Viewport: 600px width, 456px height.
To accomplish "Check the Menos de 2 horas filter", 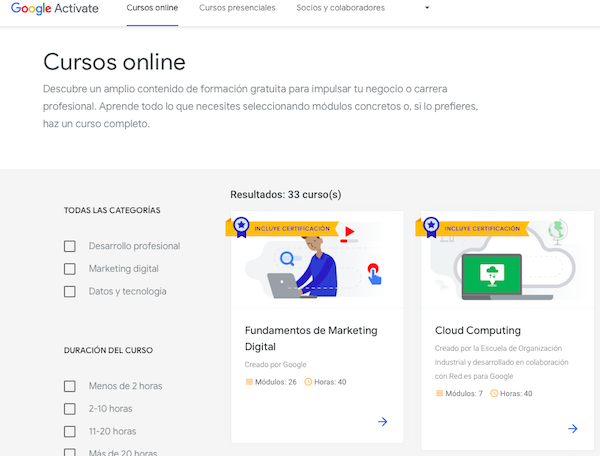I will pos(70,386).
